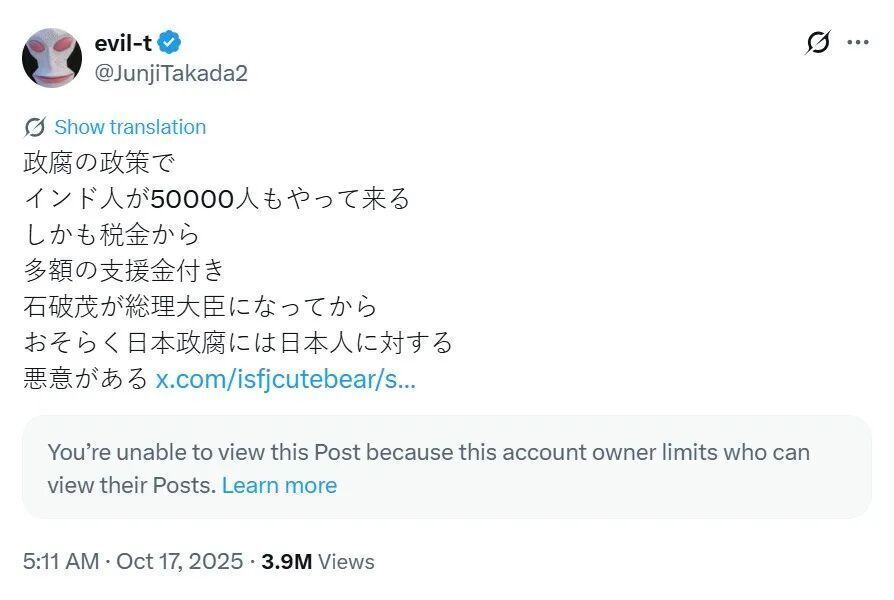The image size is (894, 600).
Task: Open the 5:11 AM timestamp
Action: 60,562
